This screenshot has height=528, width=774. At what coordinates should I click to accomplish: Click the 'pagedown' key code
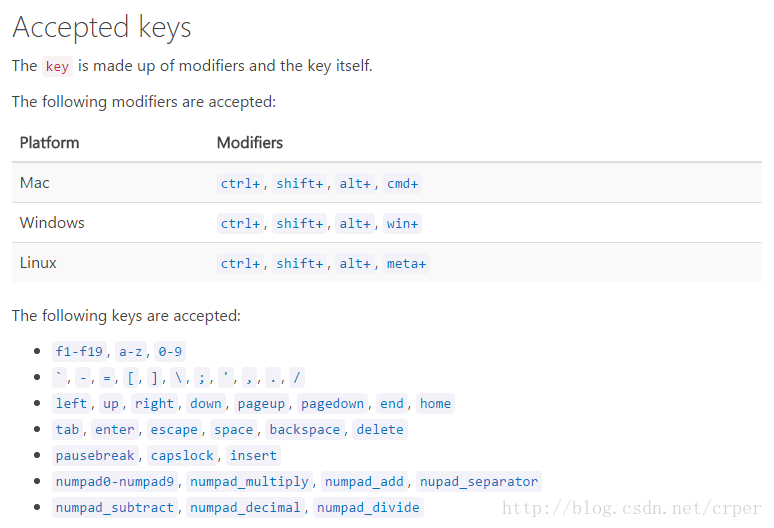[333, 404]
